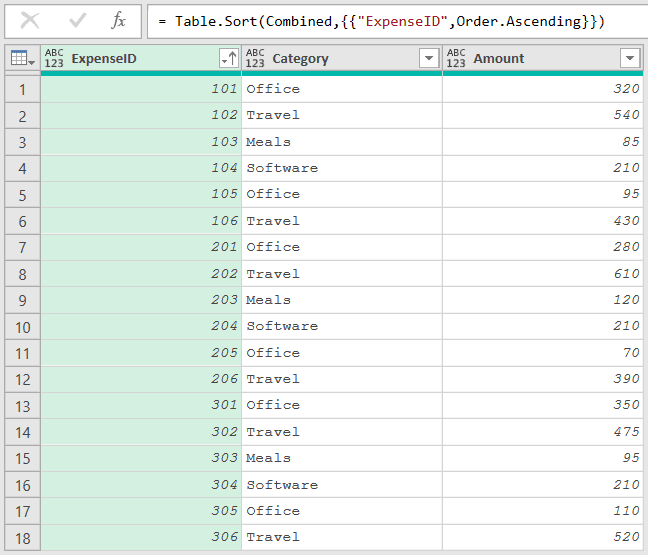This screenshot has height=555, width=648.
Task: Click Amount cell 120
Action: (543, 300)
